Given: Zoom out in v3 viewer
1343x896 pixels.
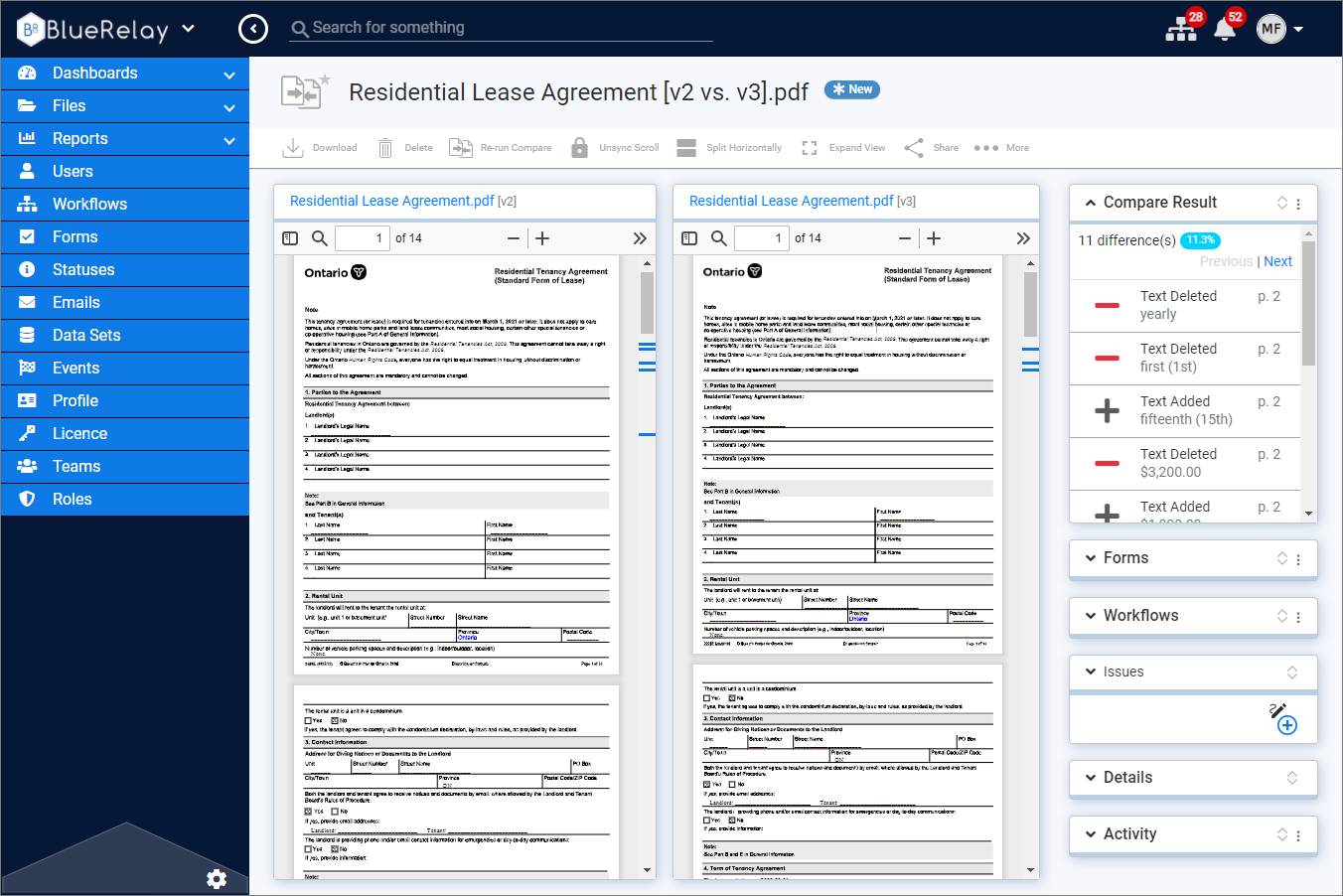Looking at the screenshot, I should point(905,238).
